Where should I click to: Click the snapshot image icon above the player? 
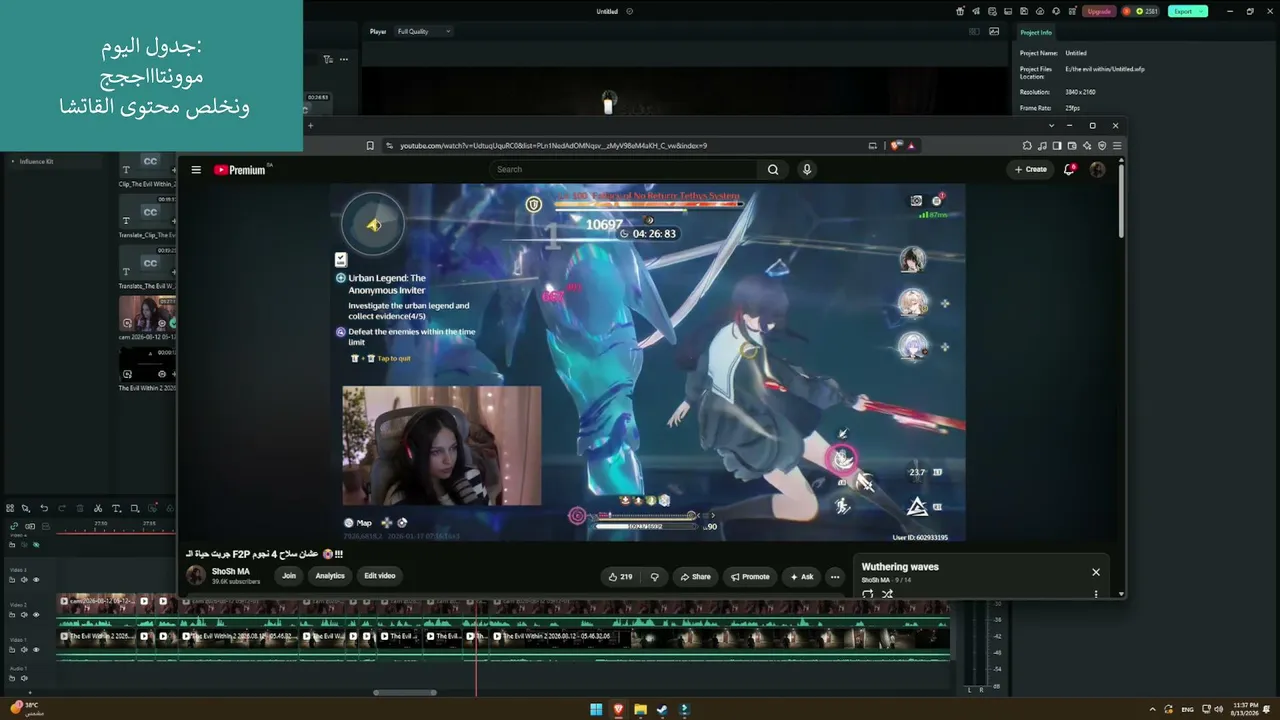pos(994,31)
